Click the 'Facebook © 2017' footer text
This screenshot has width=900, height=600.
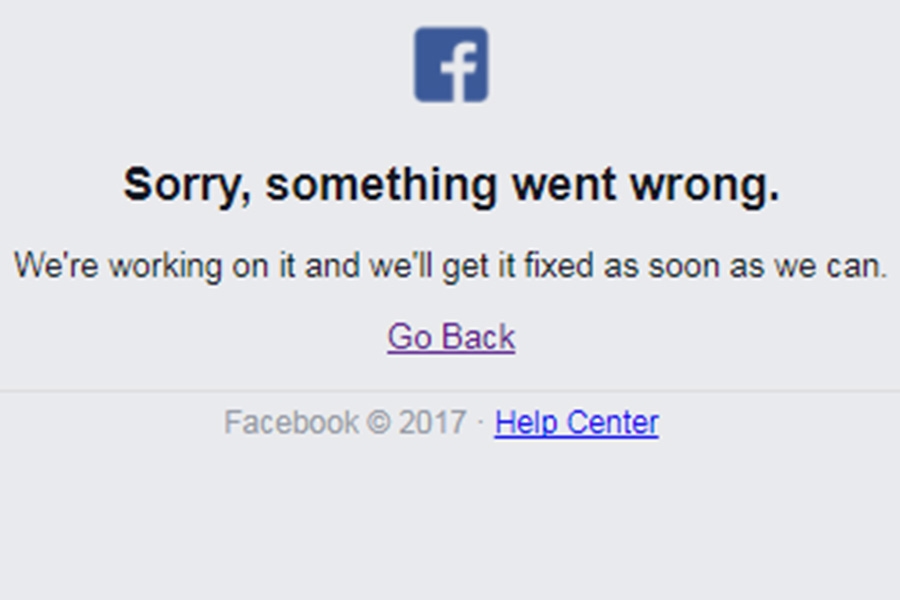pos(345,423)
